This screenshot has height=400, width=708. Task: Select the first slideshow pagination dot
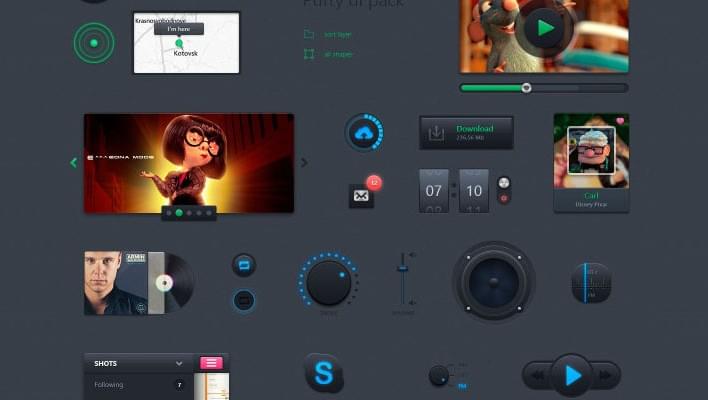click(x=169, y=213)
